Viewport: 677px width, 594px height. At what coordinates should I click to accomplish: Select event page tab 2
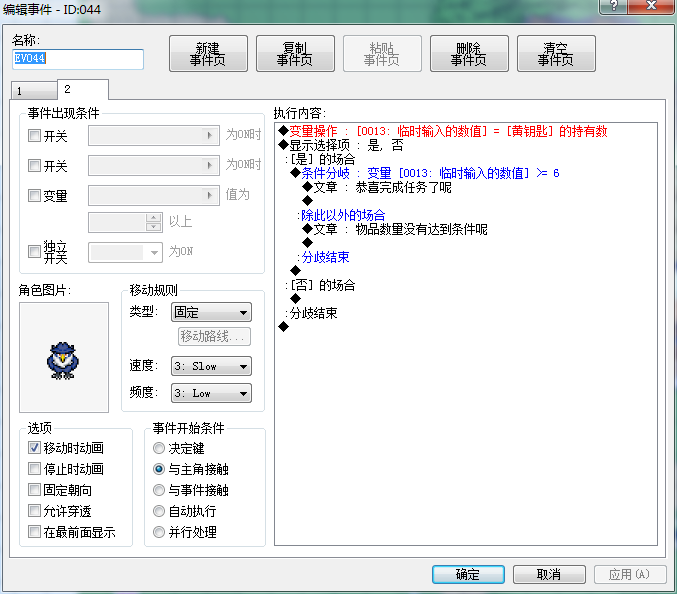pyautogui.click(x=82, y=89)
